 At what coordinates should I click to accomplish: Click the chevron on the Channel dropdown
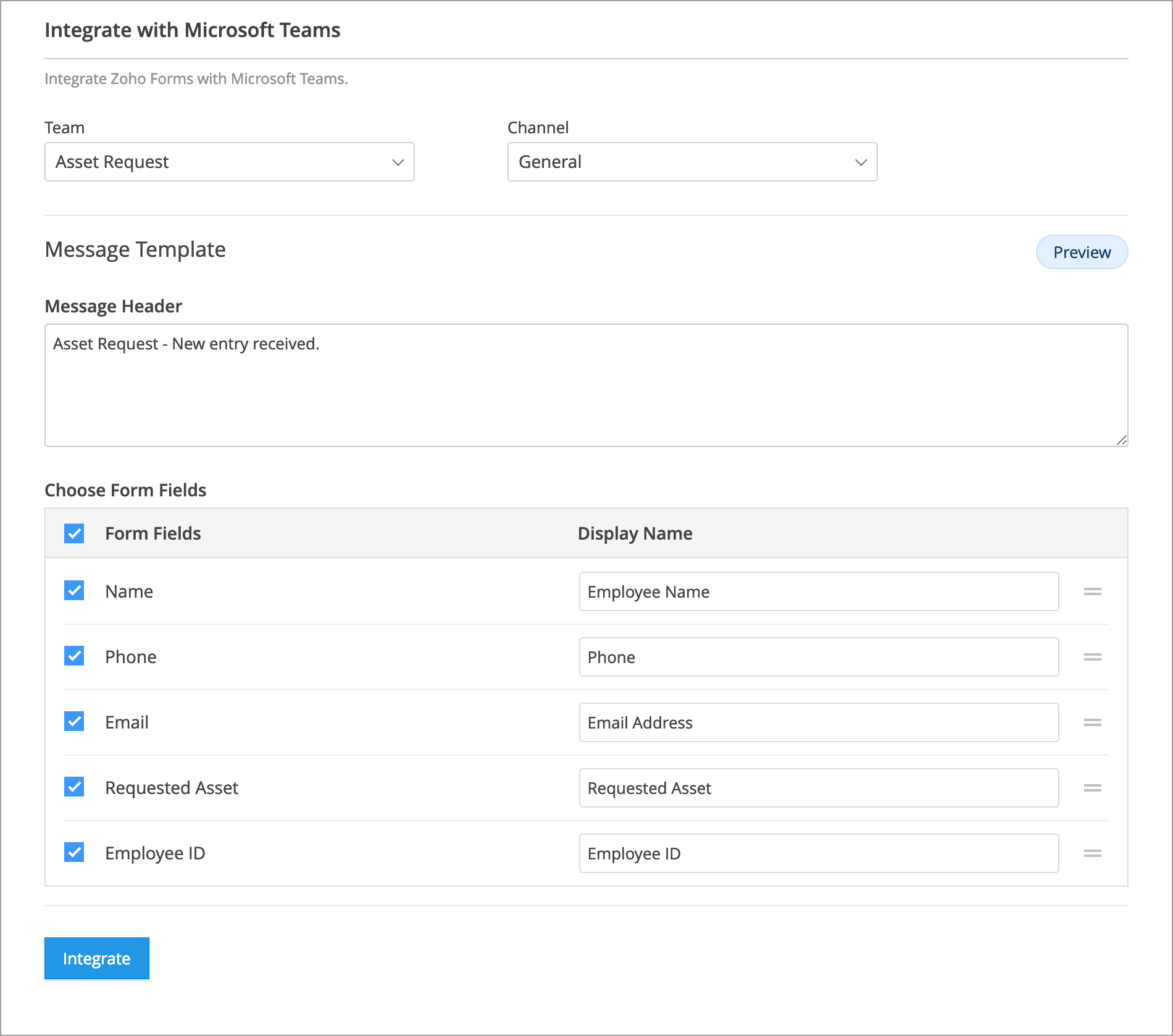coord(860,162)
